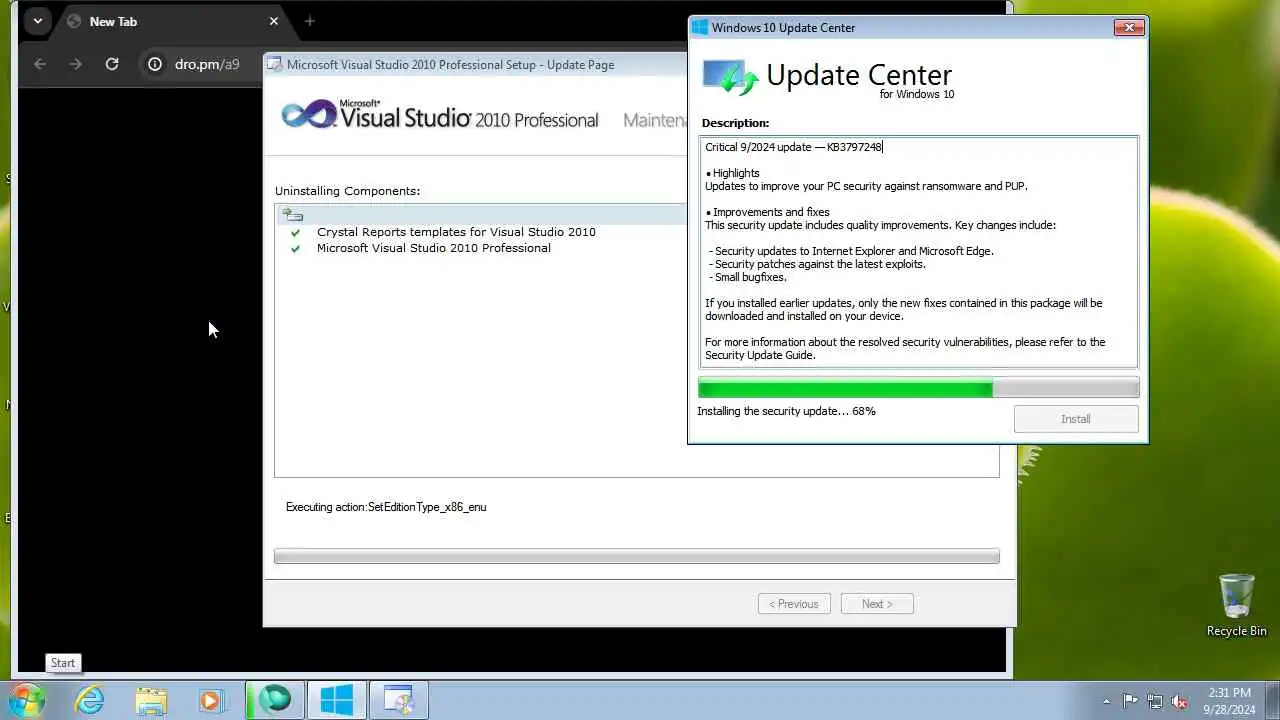This screenshot has width=1280, height=720.
Task: Open the taskbar clock showing 2:31 PM
Action: [1229, 692]
